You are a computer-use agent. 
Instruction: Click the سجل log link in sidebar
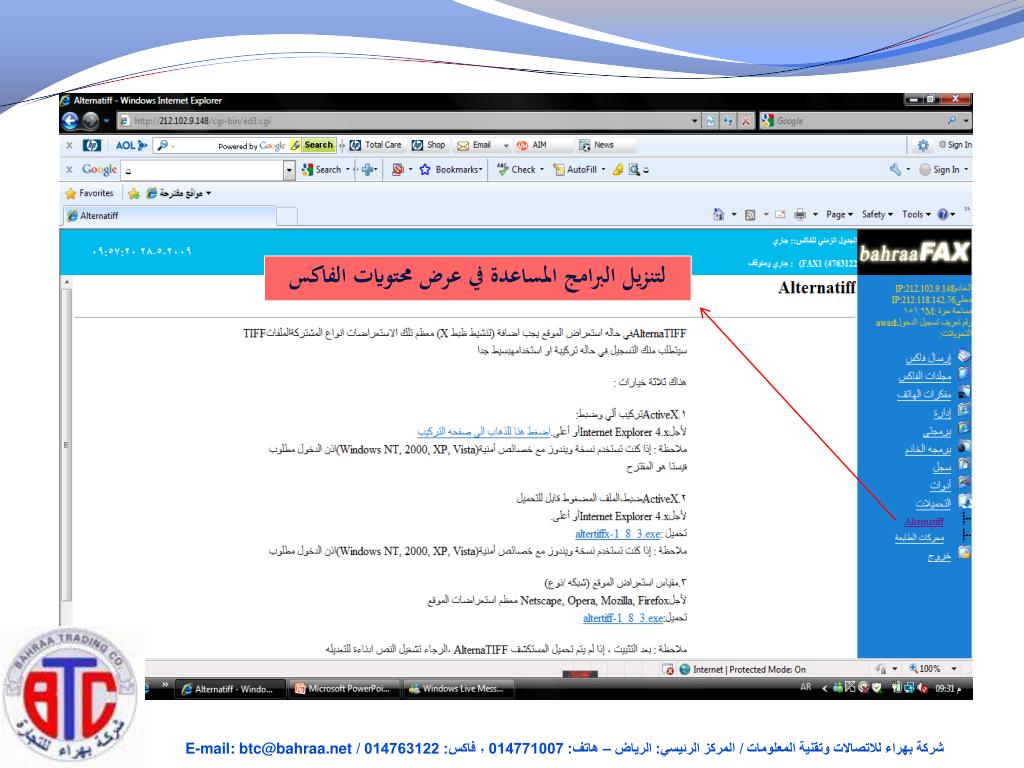pyautogui.click(x=942, y=468)
